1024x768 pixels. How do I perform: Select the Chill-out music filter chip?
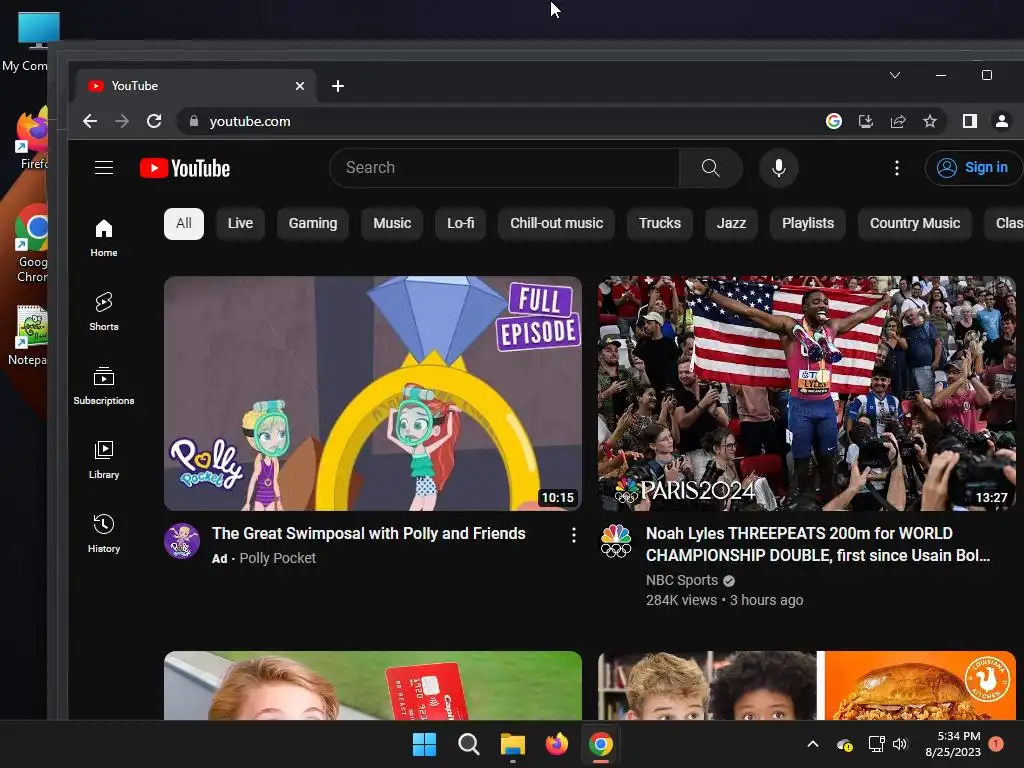[556, 223]
